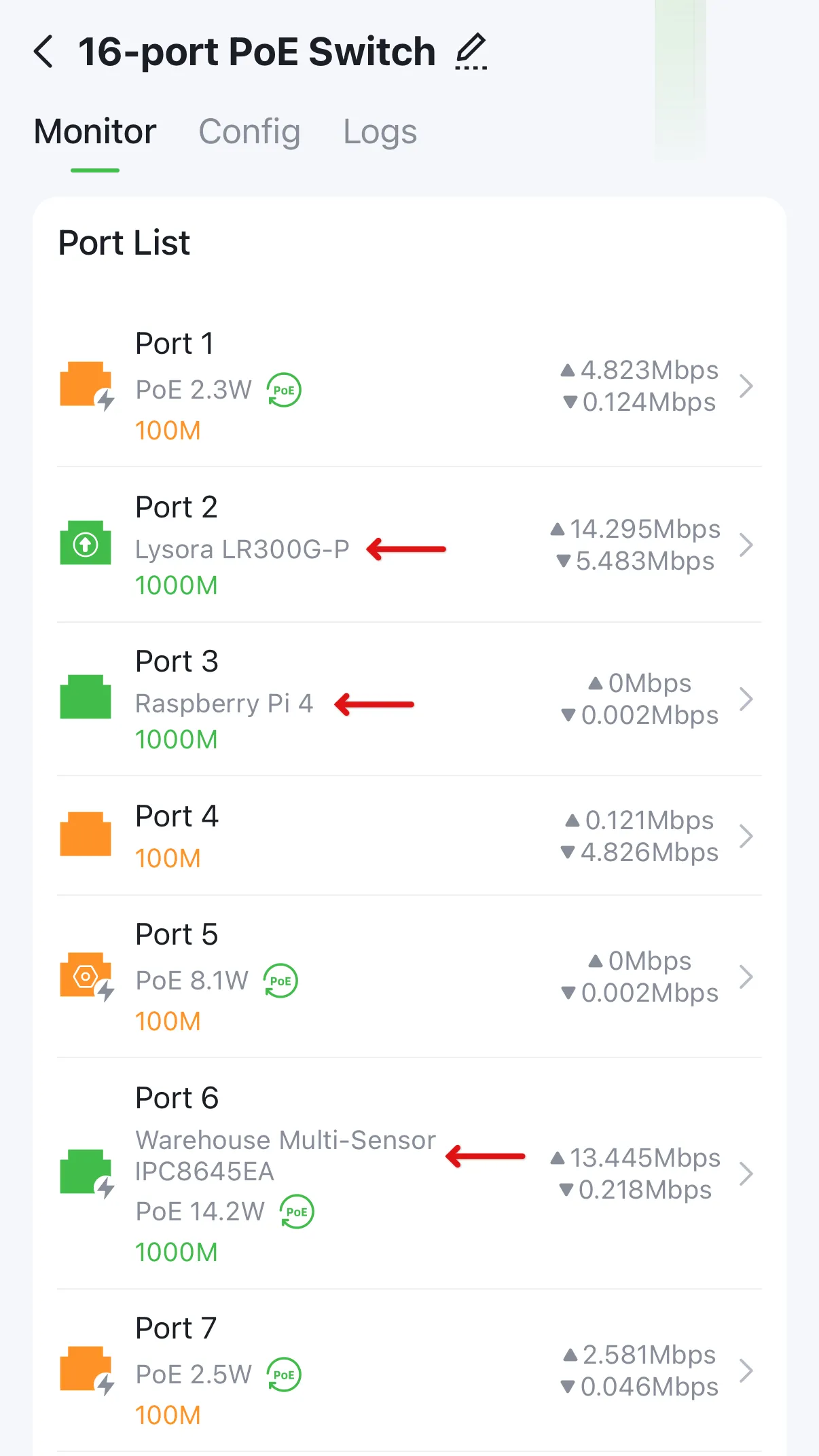Click the '16-port PoE Switch' title
Image resolution: width=819 pixels, height=1456 pixels.
[x=257, y=52]
